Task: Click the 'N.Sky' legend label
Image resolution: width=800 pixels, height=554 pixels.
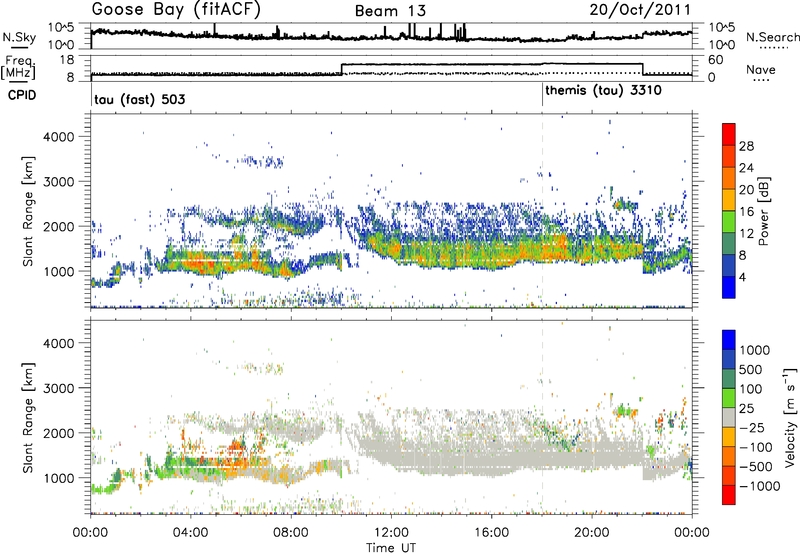Action: (19, 37)
